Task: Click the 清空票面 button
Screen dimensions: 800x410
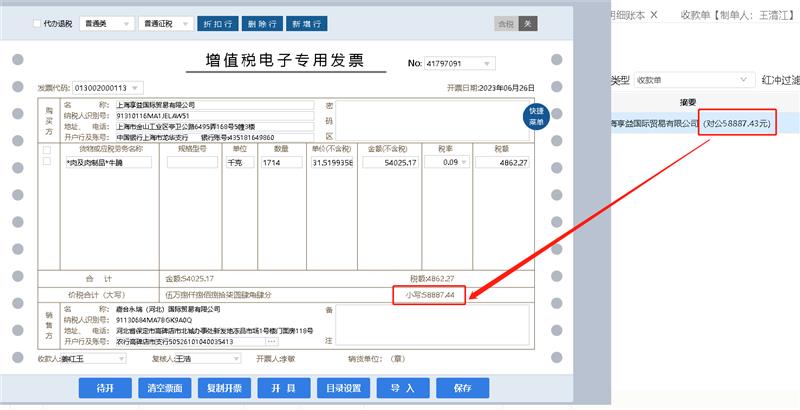Action: click(164, 387)
